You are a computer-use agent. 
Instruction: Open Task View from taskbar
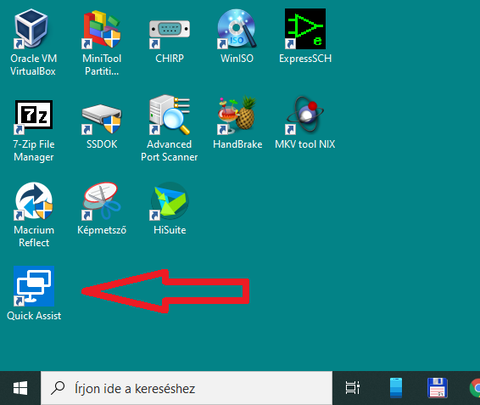[353, 388]
